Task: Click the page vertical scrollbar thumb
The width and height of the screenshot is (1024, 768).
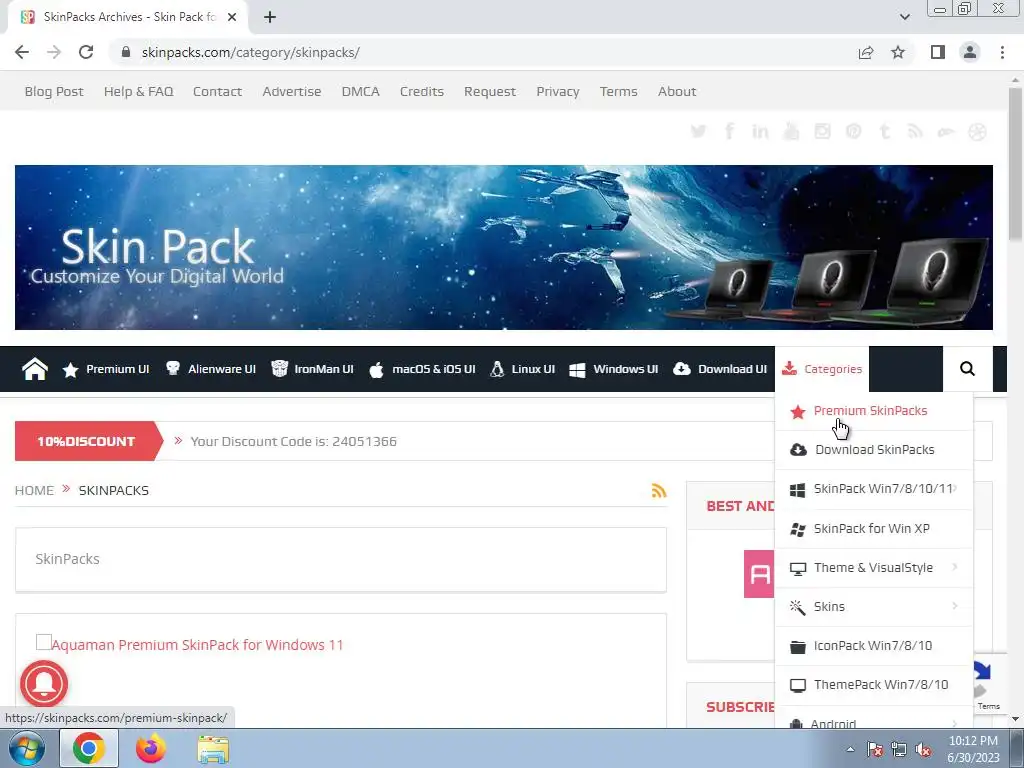Action: (1016, 163)
